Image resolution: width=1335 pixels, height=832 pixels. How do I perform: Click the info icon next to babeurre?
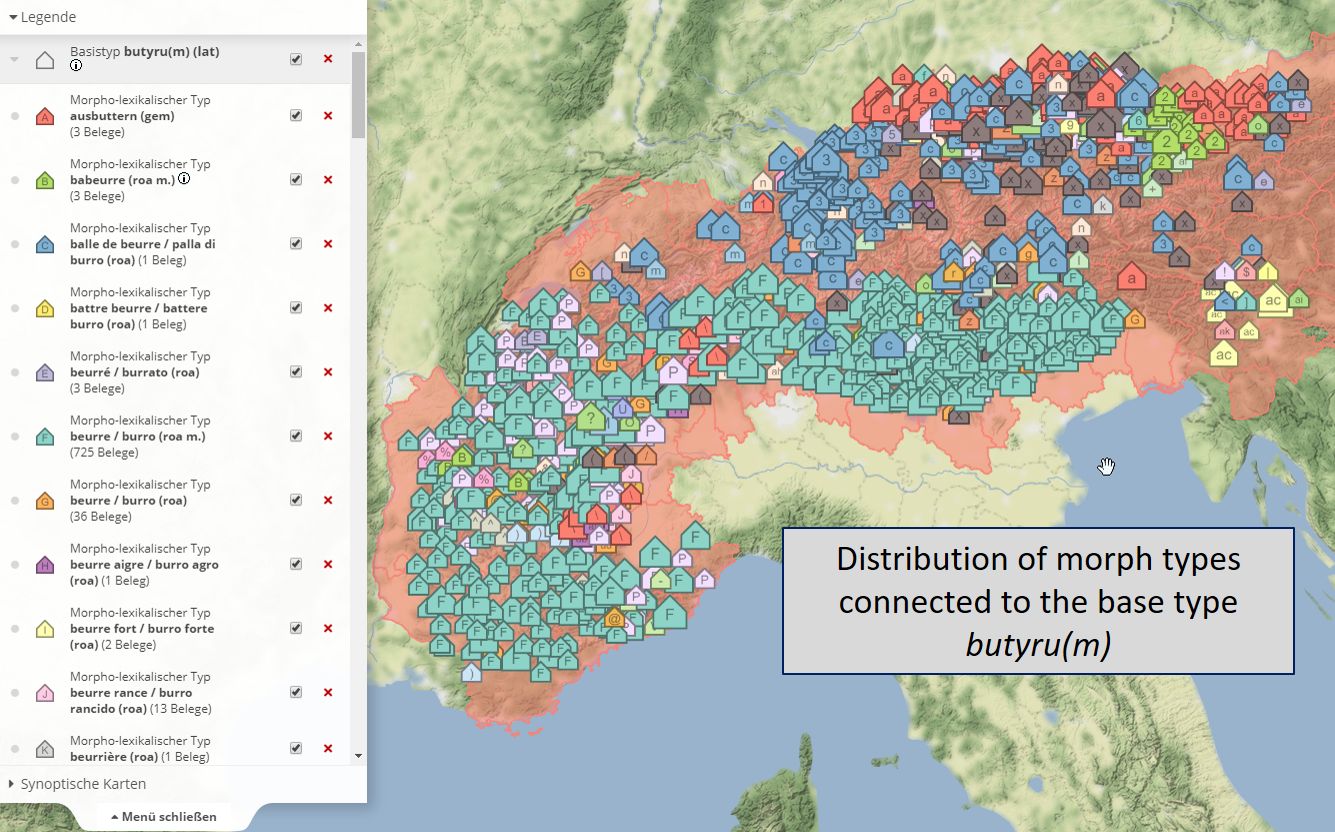point(184,180)
